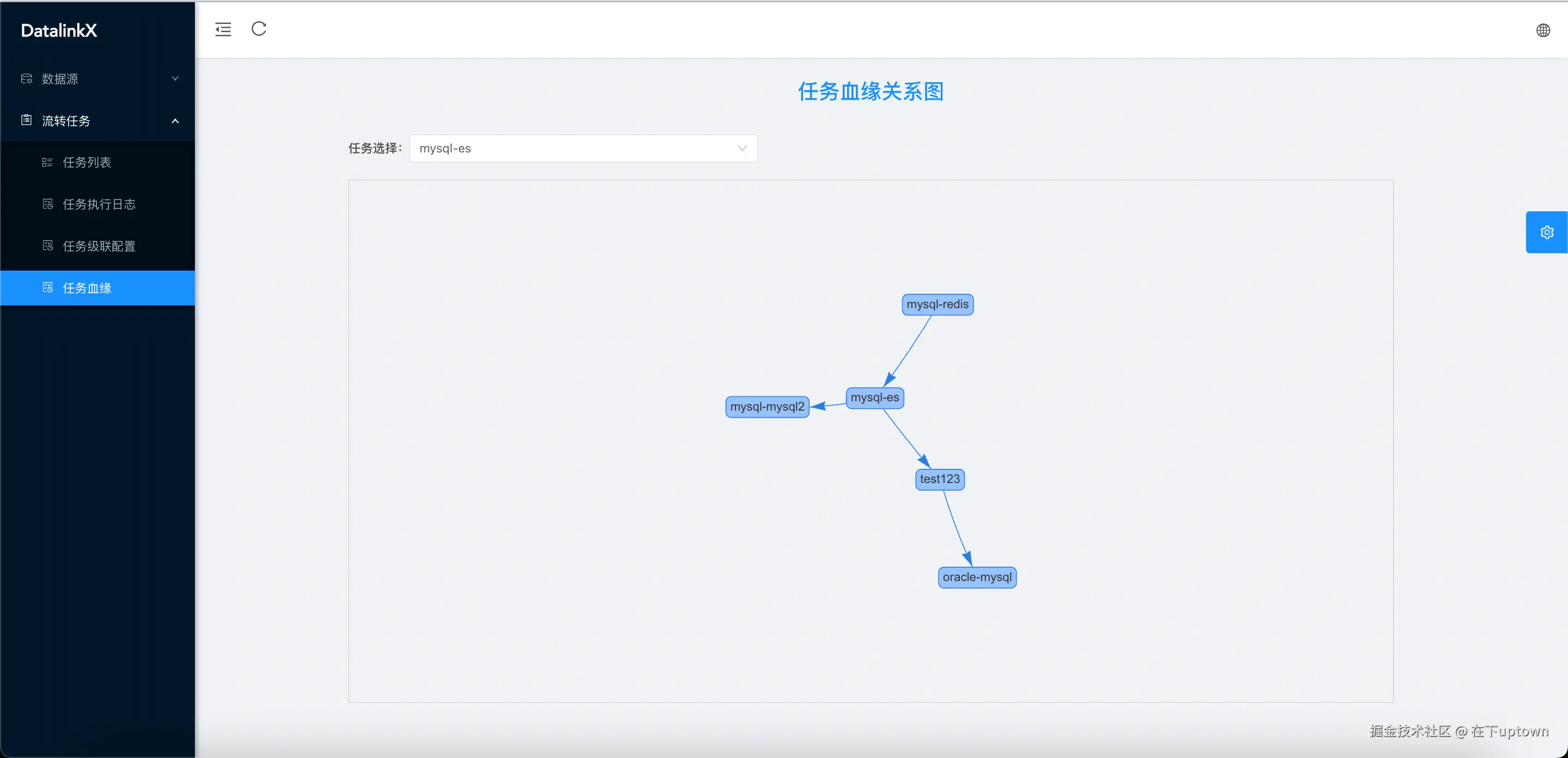Click the 任务列表 list icon
Viewport: 1568px width, 758px height.
point(47,163)
